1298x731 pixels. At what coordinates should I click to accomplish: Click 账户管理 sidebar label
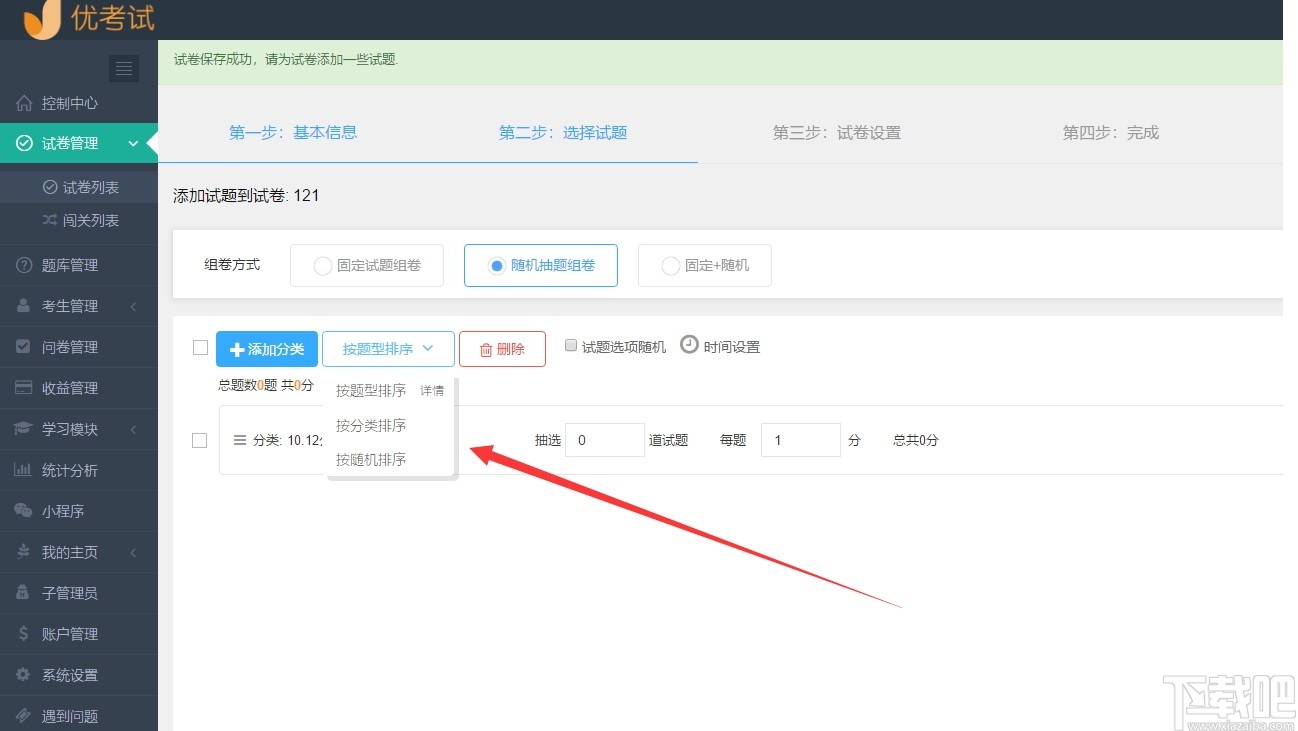point(70,634)
